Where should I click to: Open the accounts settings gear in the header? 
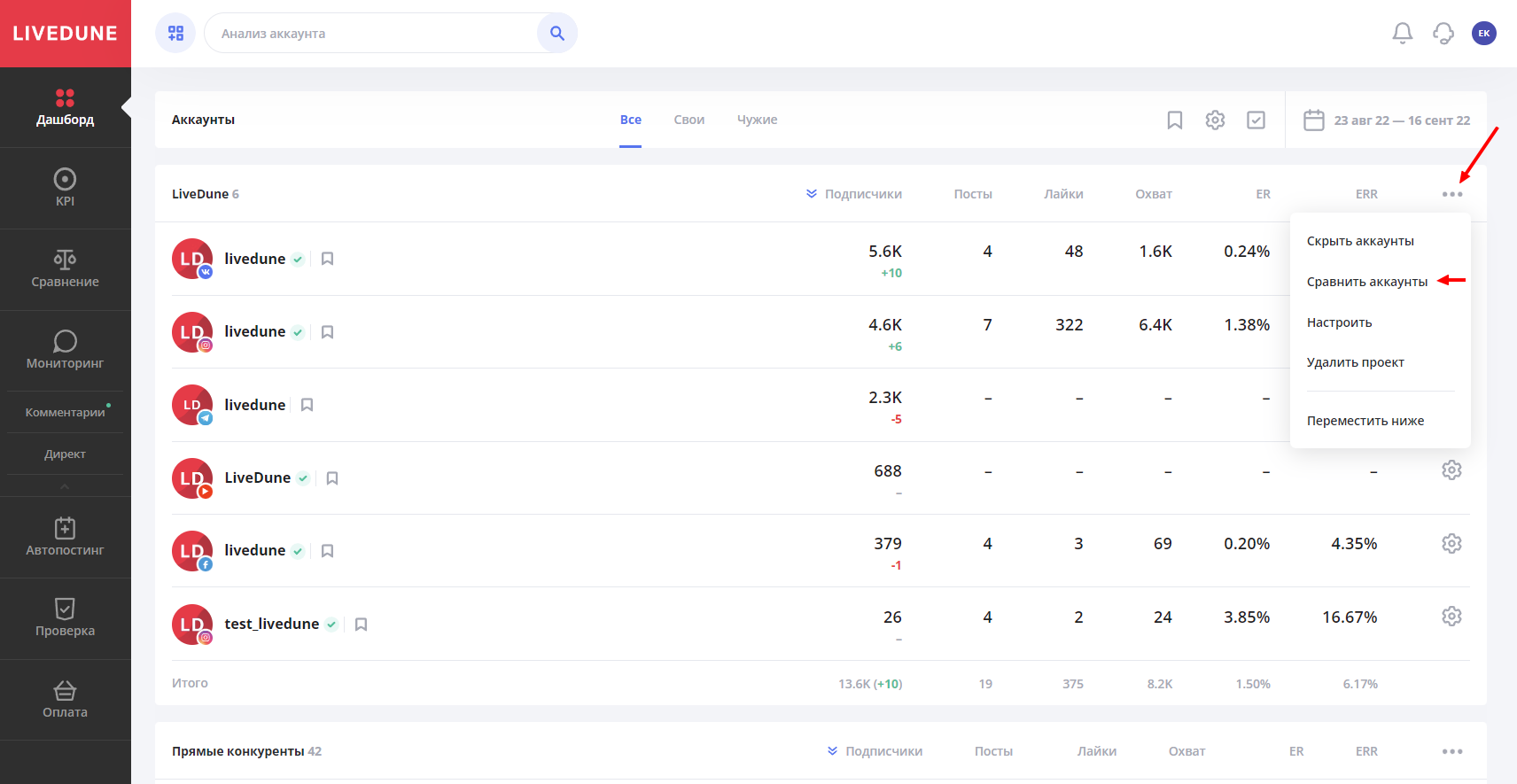1215,120
